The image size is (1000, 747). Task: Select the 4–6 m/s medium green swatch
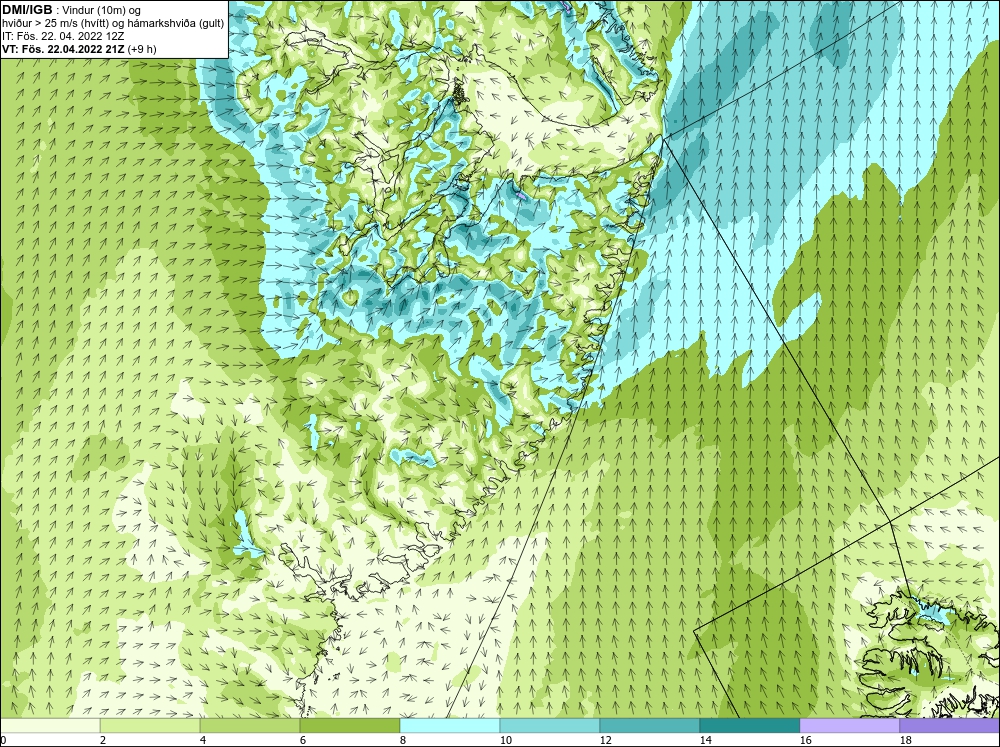250,725
